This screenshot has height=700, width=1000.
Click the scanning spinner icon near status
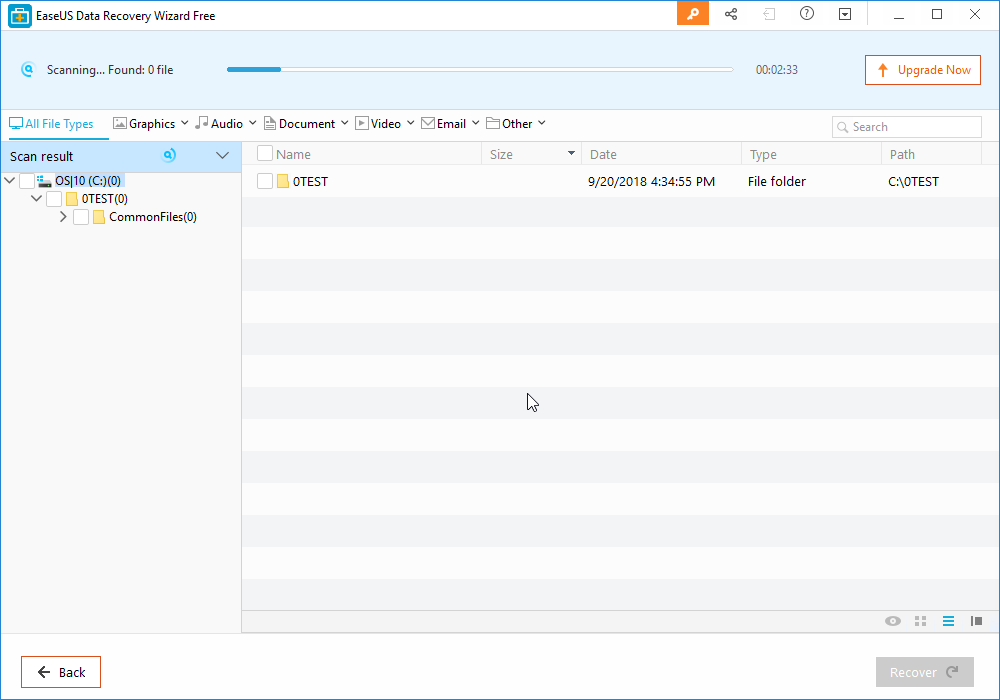[27, 69]
